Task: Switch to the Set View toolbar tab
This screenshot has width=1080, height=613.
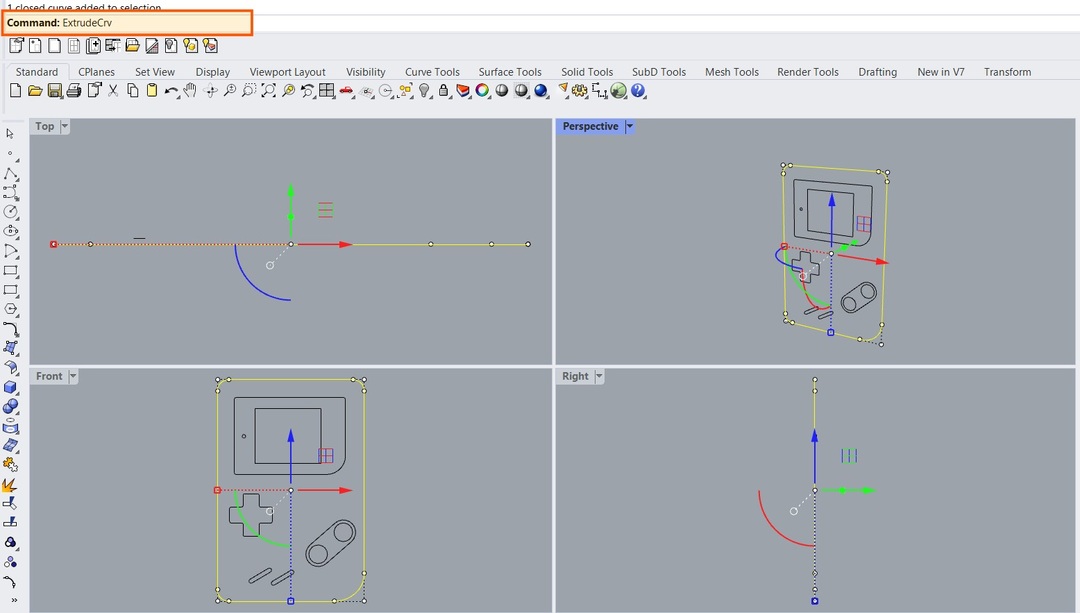Action: (x=155, y=72)
